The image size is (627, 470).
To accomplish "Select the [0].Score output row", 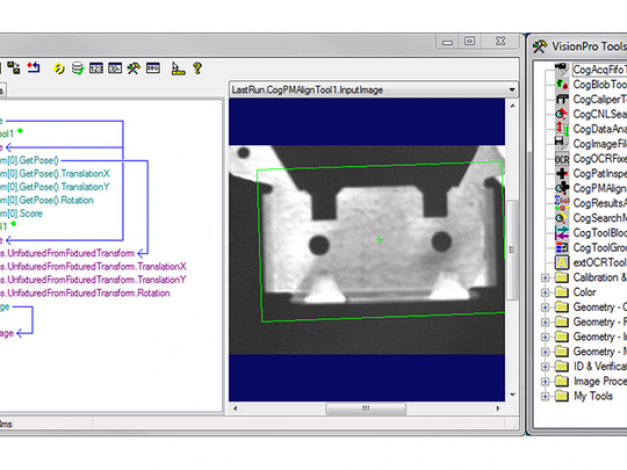I will (21, 213).
